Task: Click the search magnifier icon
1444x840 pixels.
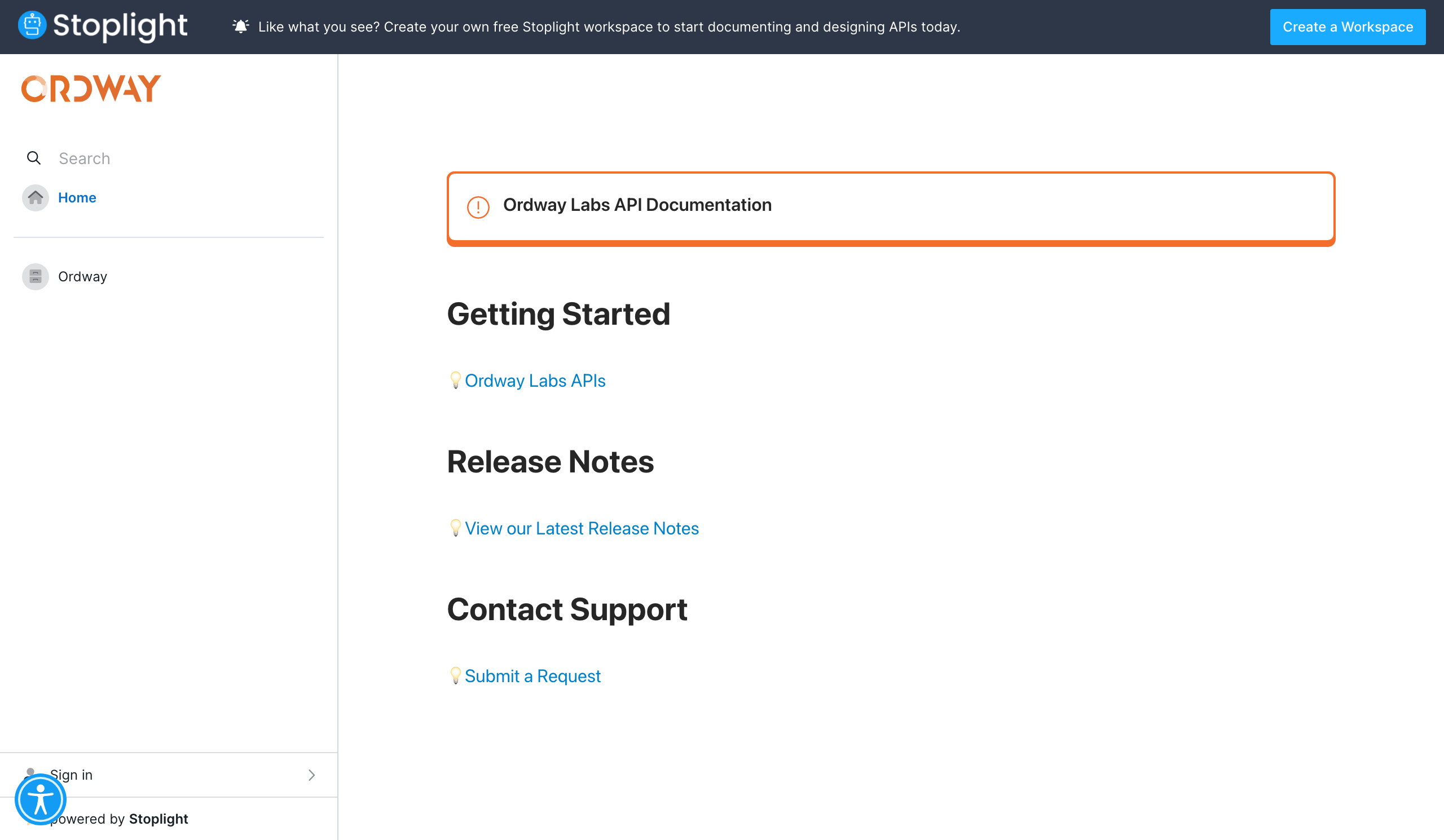Action: click(34, 158)
